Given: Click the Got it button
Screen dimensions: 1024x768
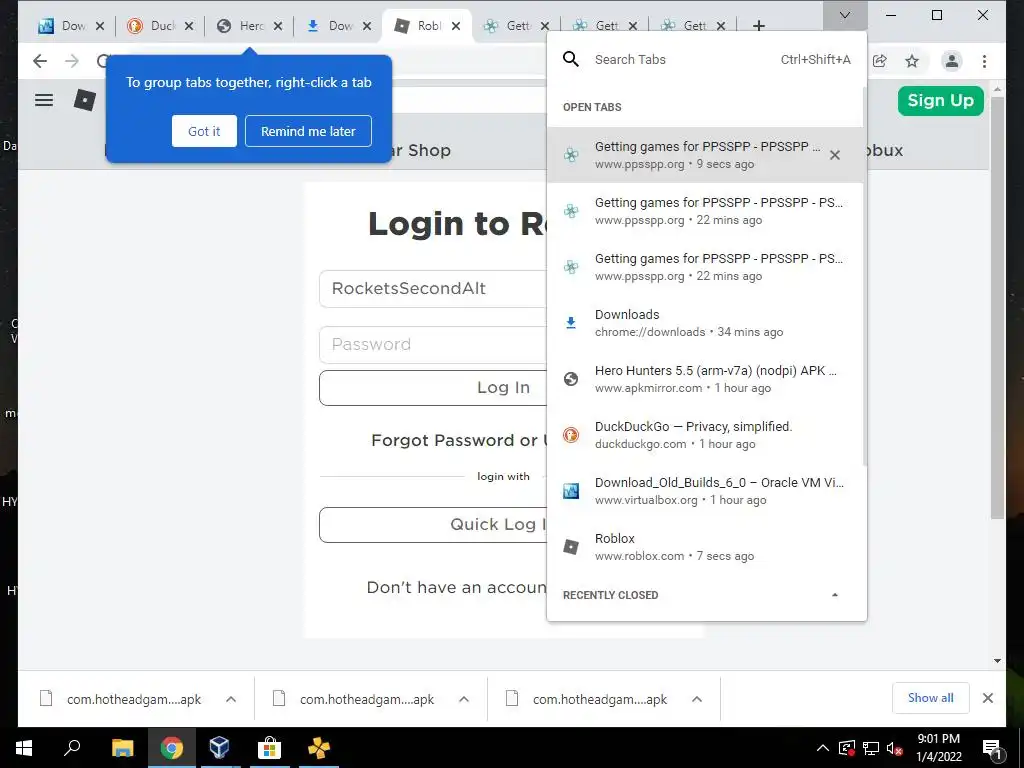Looking at the screenshot, I should [204, 131].
